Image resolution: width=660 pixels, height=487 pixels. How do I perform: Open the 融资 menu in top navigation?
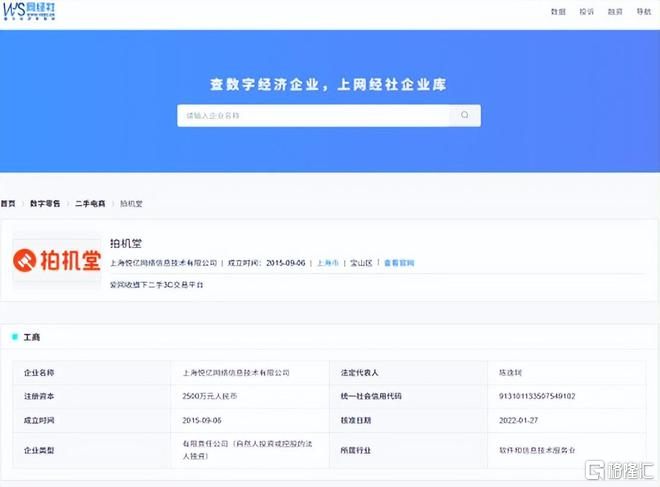pos(615,12)
